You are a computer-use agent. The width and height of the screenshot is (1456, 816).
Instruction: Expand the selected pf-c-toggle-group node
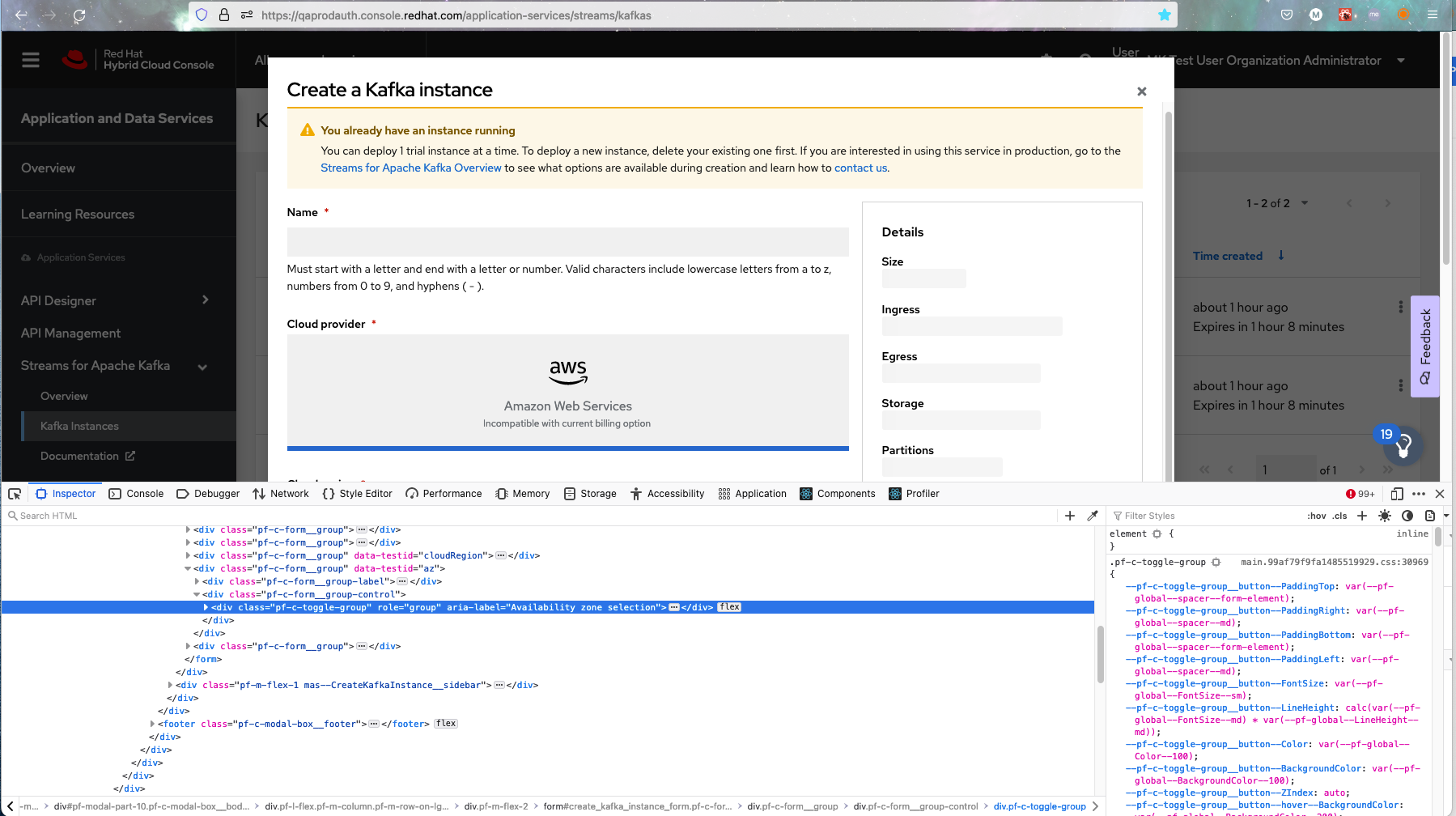coord(206,607)
